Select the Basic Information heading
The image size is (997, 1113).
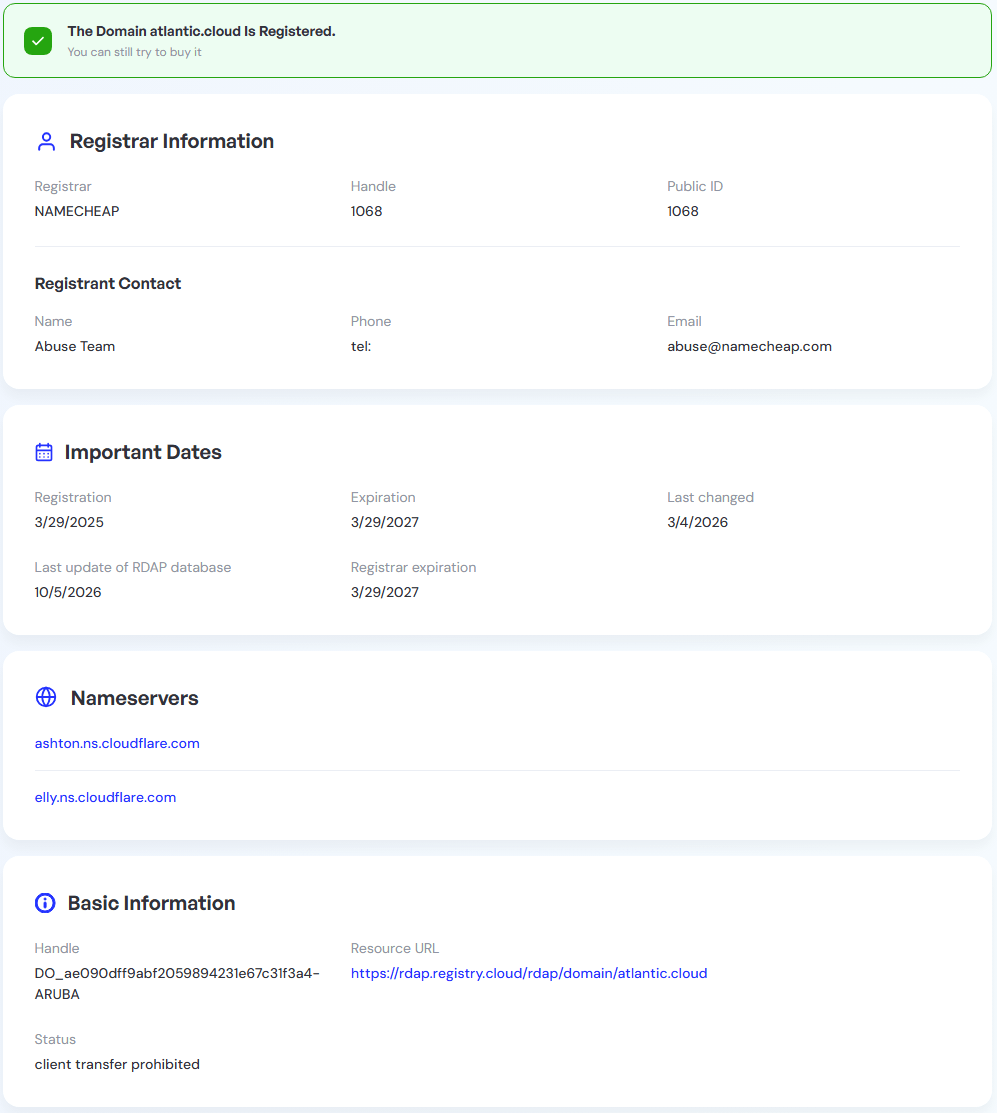[x=151, y=903]
